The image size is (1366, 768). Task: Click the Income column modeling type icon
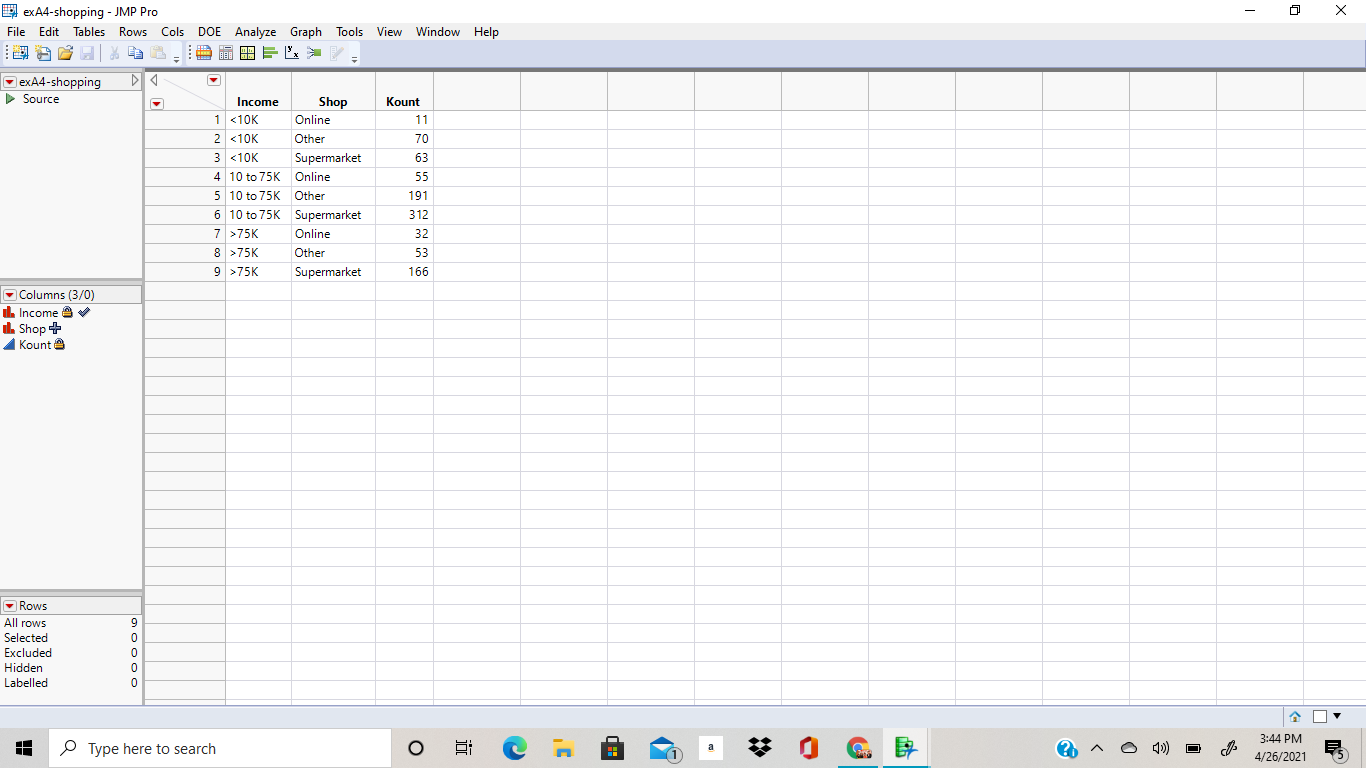10,313
